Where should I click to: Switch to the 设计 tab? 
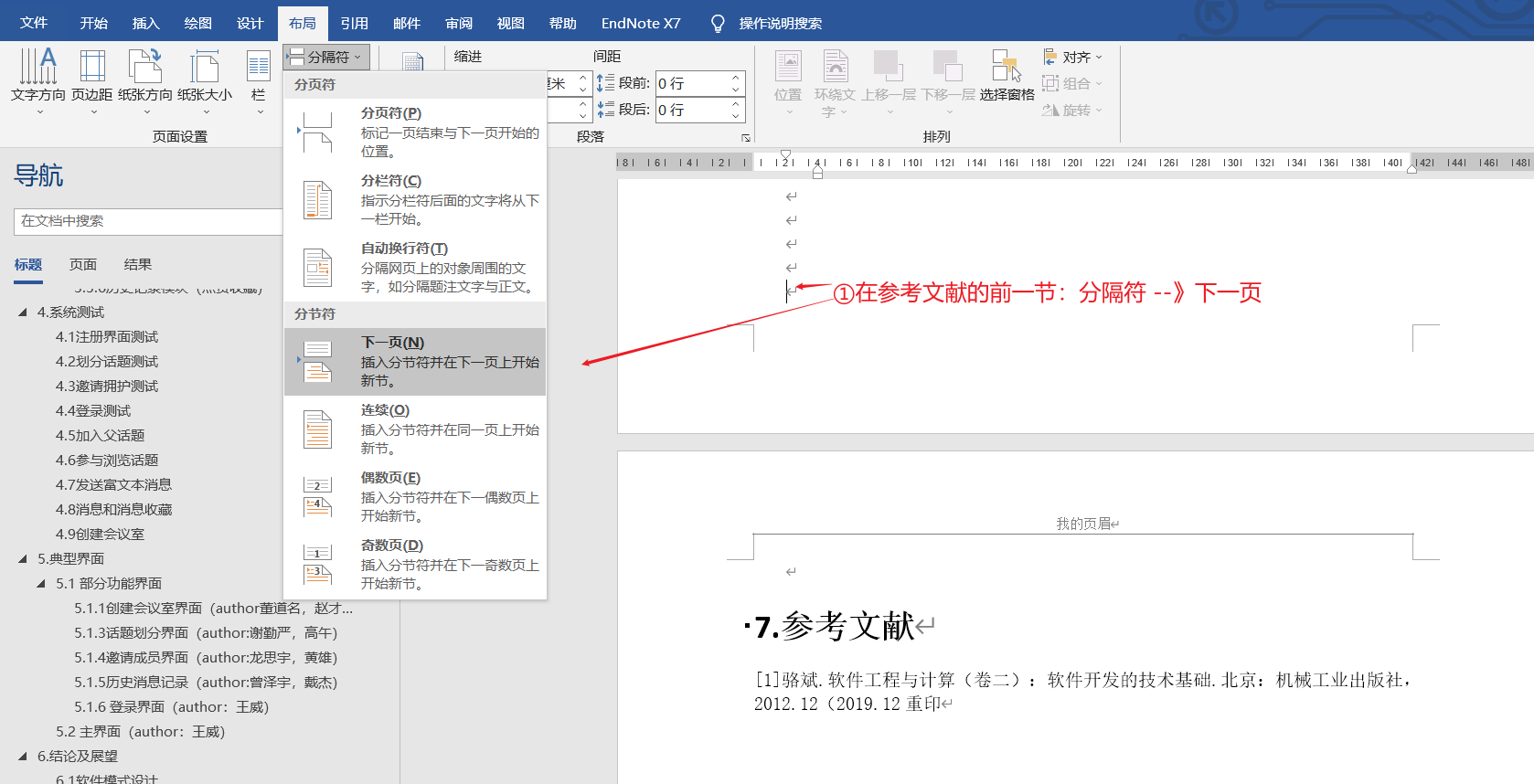tap(250, 23)
